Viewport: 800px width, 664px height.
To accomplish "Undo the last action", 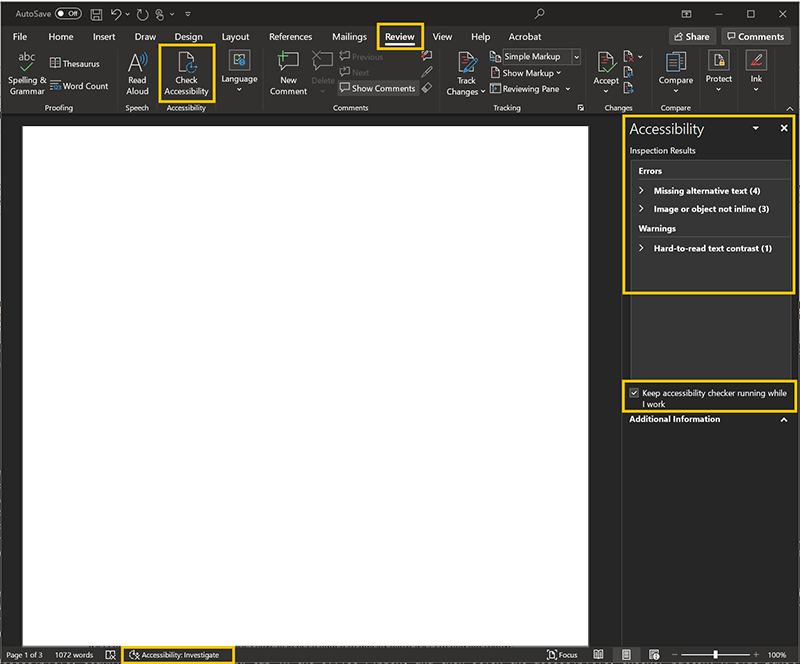I will [x=116, y=15].
